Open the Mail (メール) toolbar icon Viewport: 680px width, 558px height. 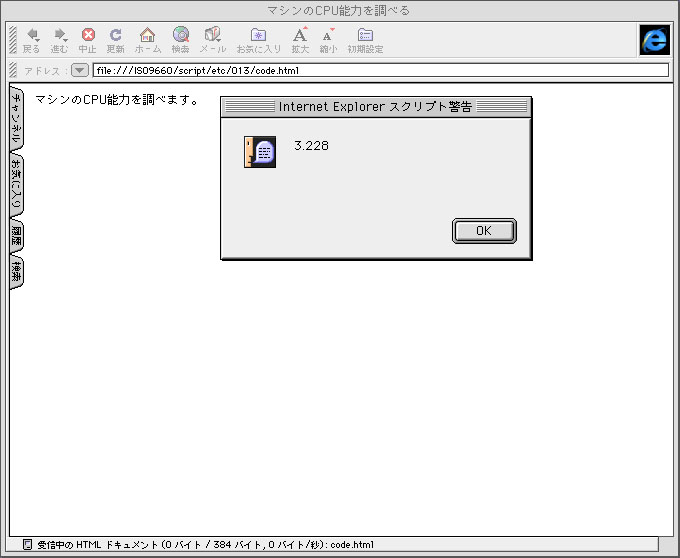point(212,35)
